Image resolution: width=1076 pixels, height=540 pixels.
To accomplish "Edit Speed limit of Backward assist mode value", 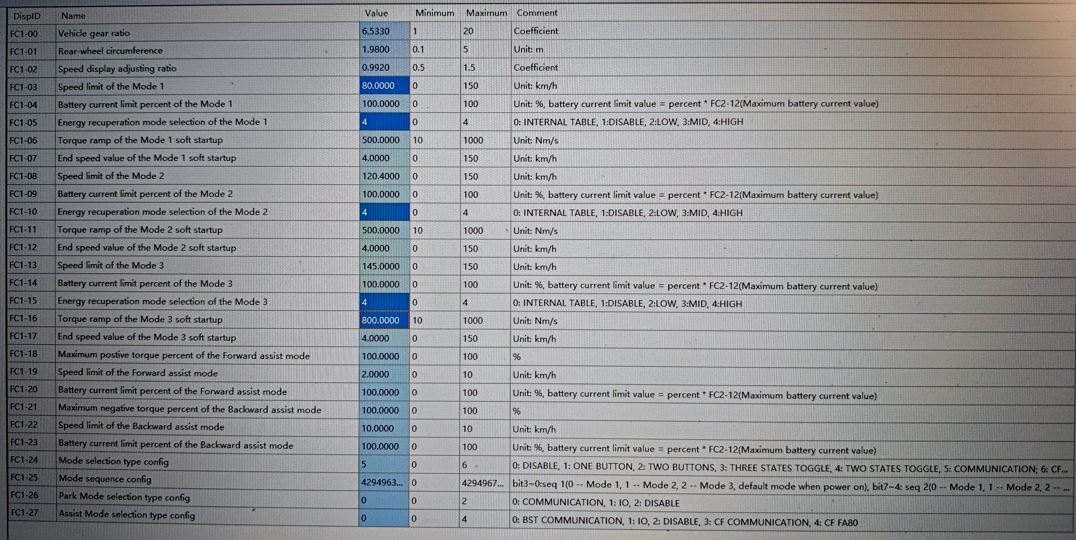I will (x=384, y=428).
